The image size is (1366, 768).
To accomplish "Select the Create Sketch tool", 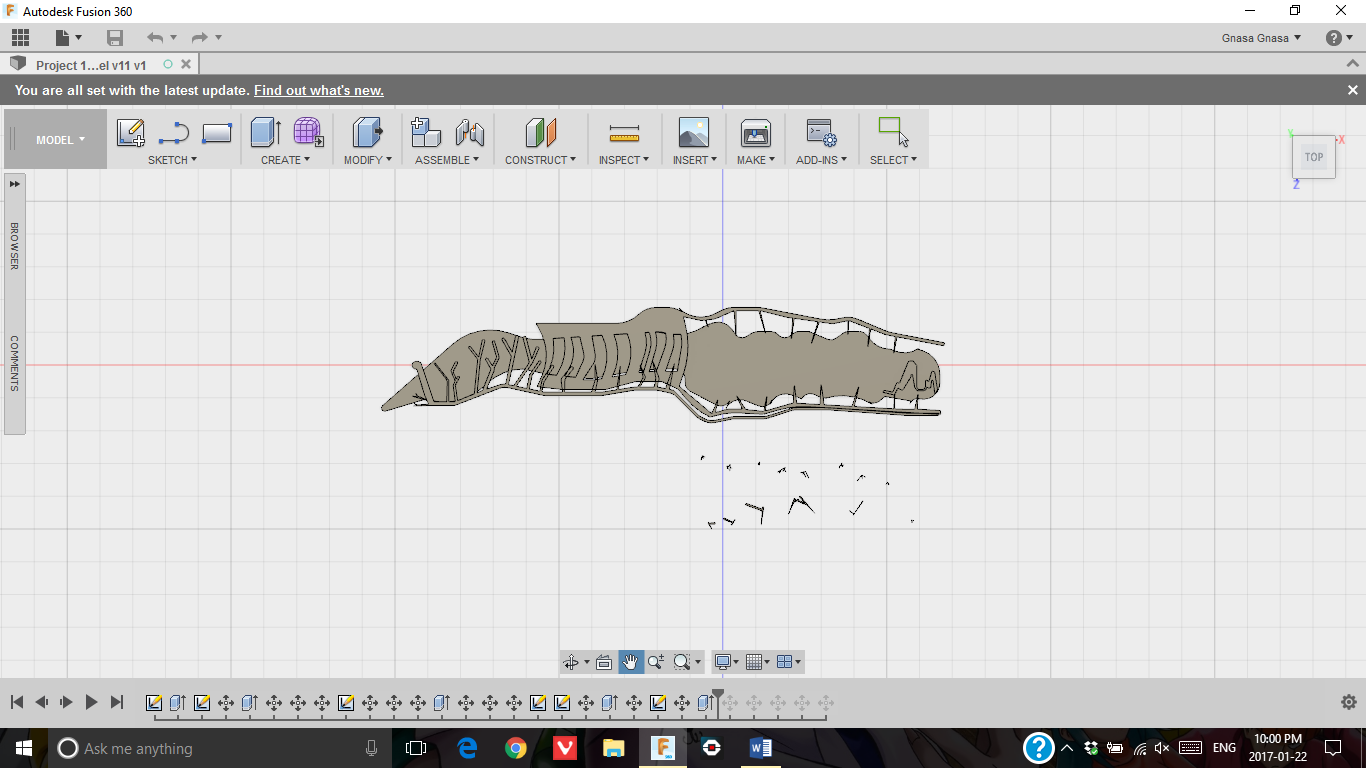I will pyautogui.click(x=131, y=133).
